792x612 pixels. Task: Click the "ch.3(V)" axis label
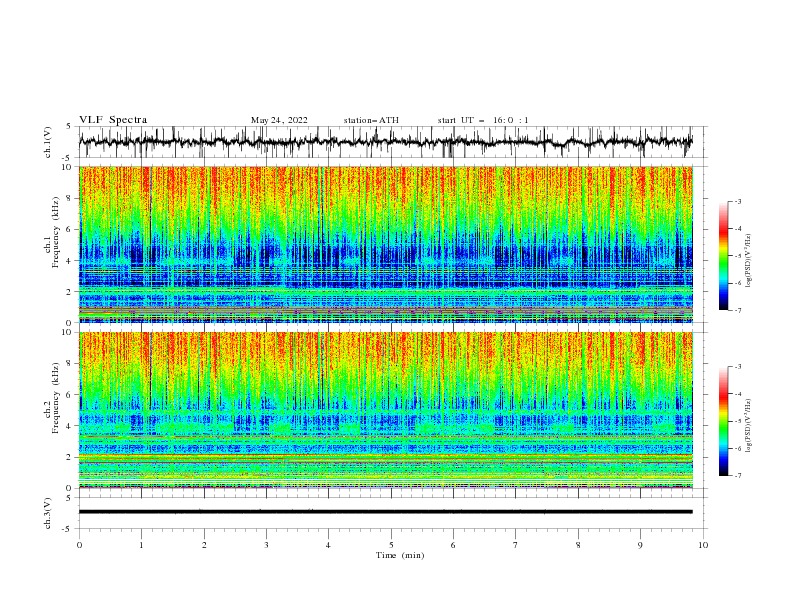48,513
